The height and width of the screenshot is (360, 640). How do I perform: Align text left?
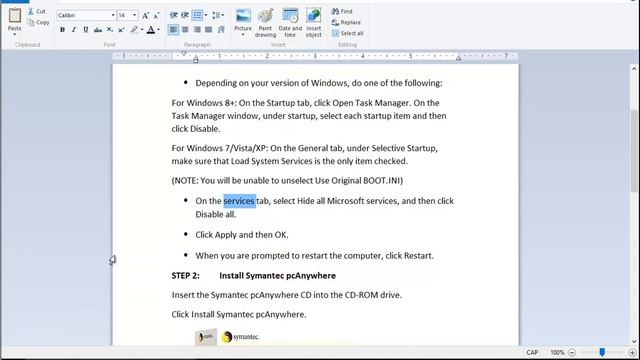173,29
